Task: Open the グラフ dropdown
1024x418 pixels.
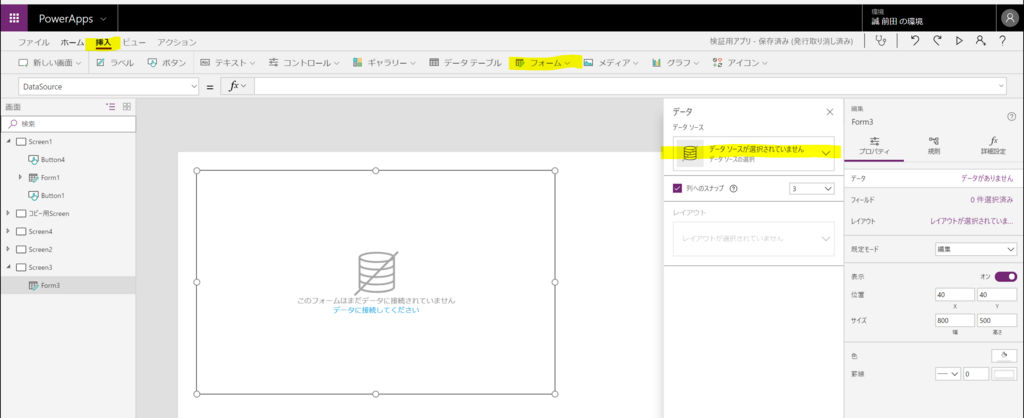Action: pyautogui.click(x=675, y=63)
